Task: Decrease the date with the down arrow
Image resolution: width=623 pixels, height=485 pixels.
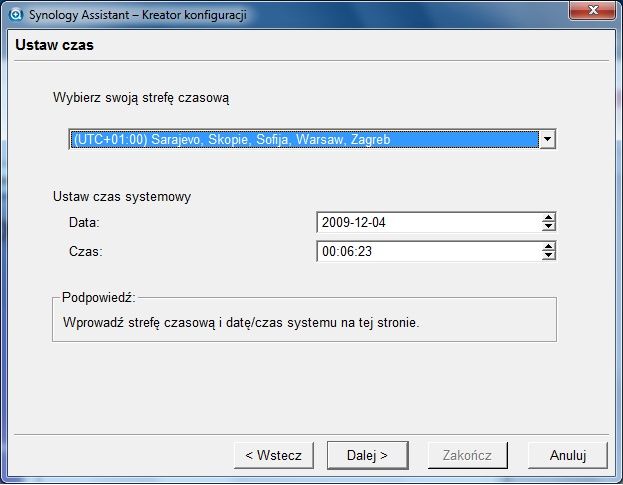Action: coord(548,226)
